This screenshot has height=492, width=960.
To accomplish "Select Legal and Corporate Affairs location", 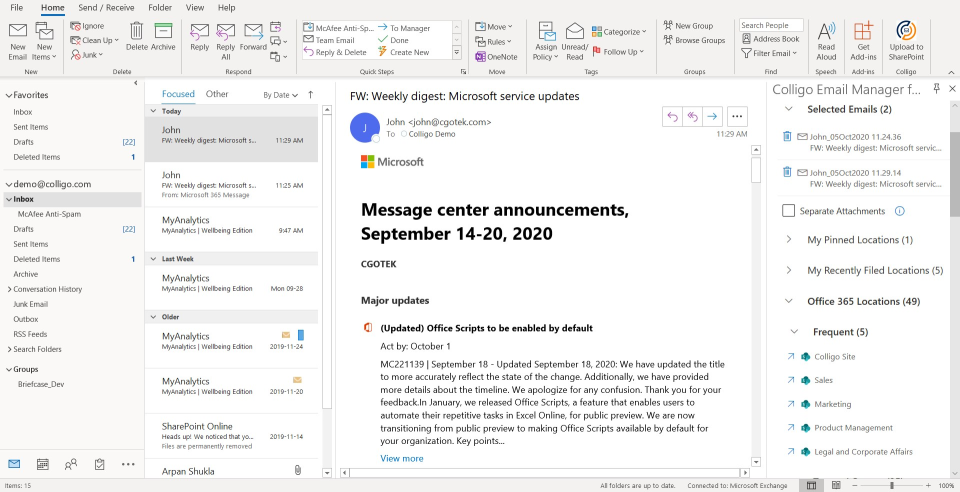I will (863, 452).
